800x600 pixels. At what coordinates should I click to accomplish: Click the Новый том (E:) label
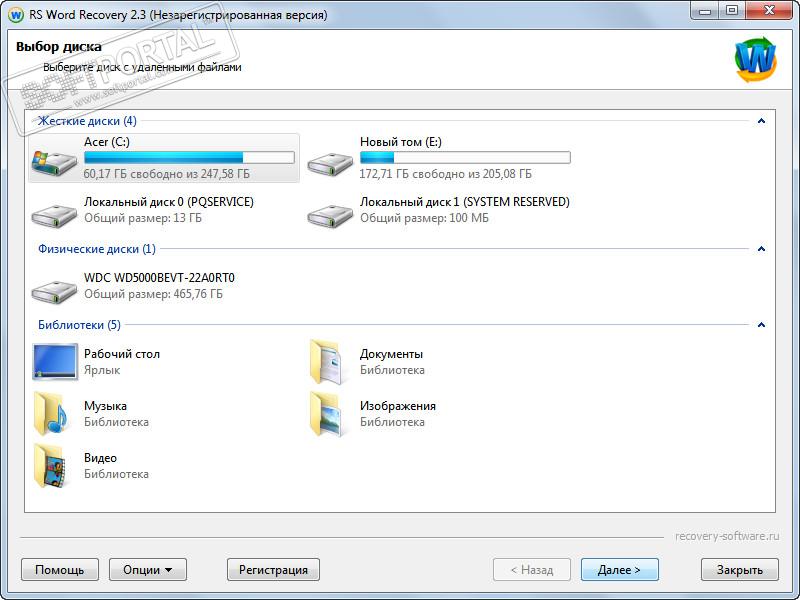(x=401, y=142)
